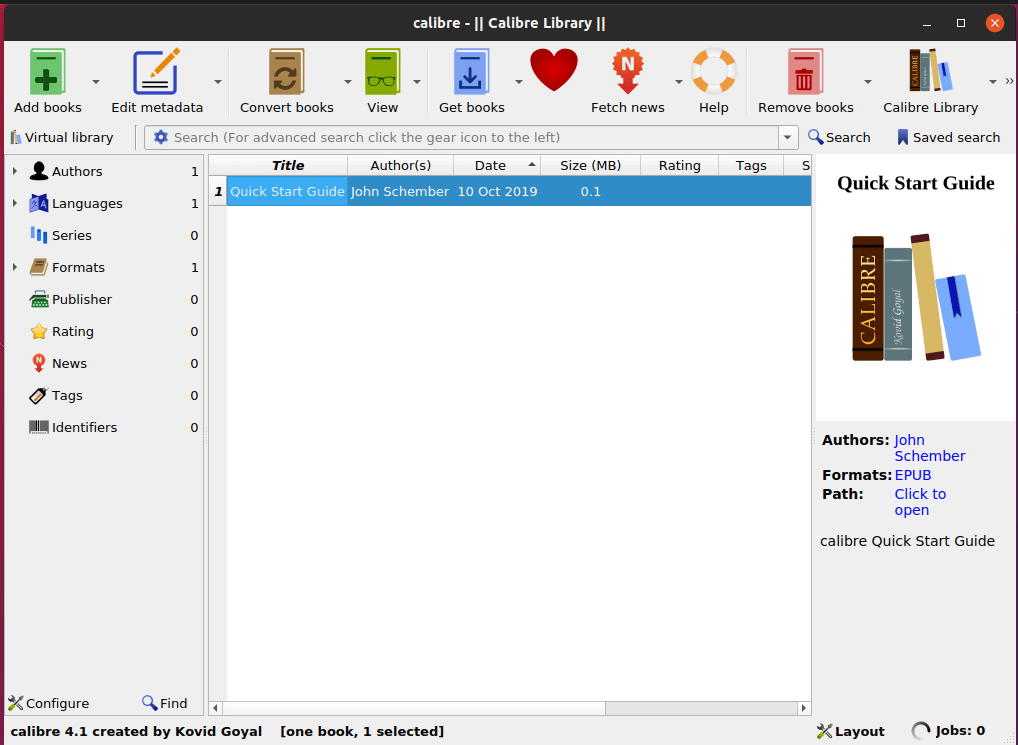Open the Calibre Library dropdown arrow
The width and height of the screenshot is (1018, 745).
point(992,82)
